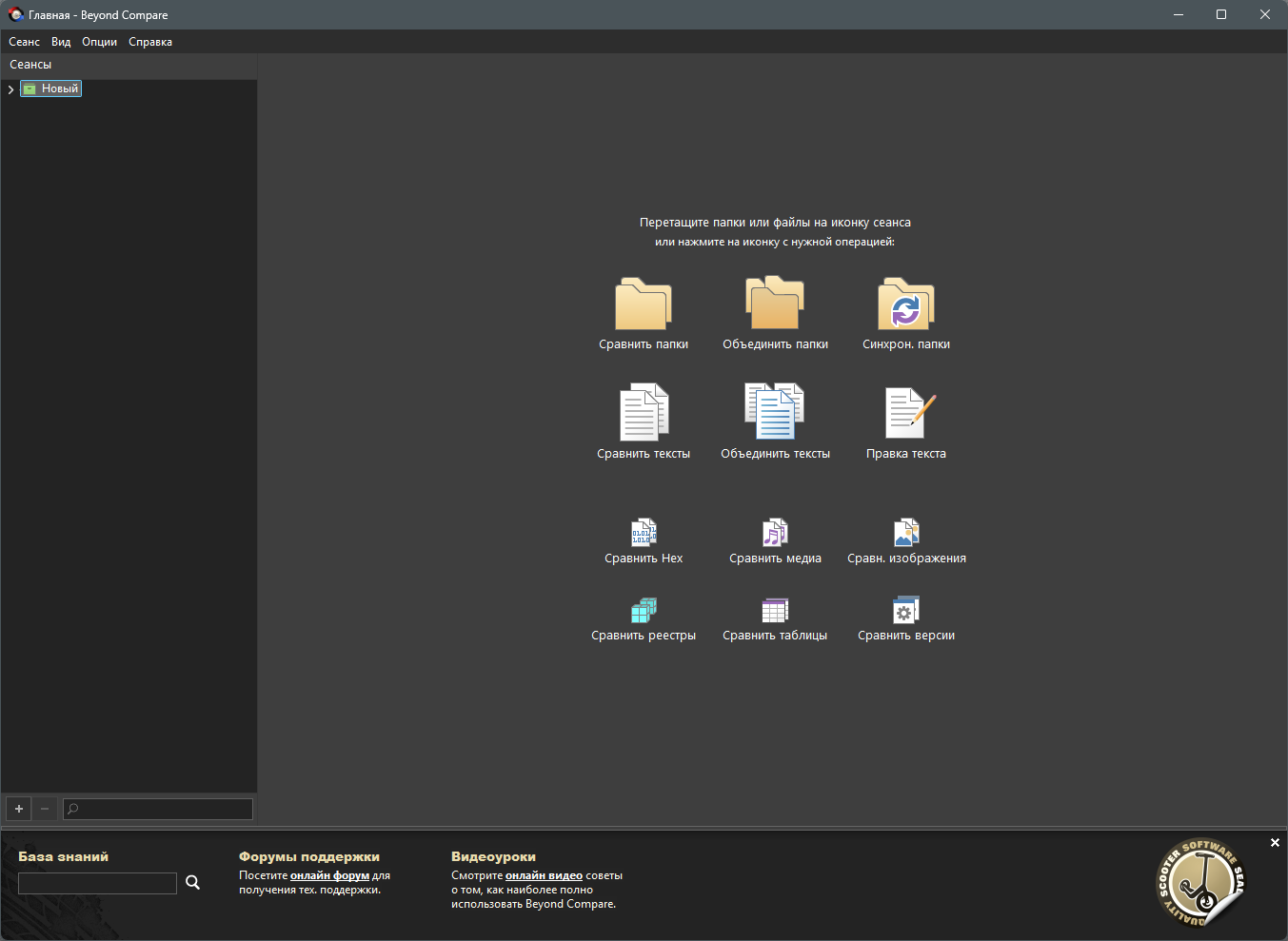
Task: Open the Синхрон. папки sync icon
Action: tap(906, 304)
